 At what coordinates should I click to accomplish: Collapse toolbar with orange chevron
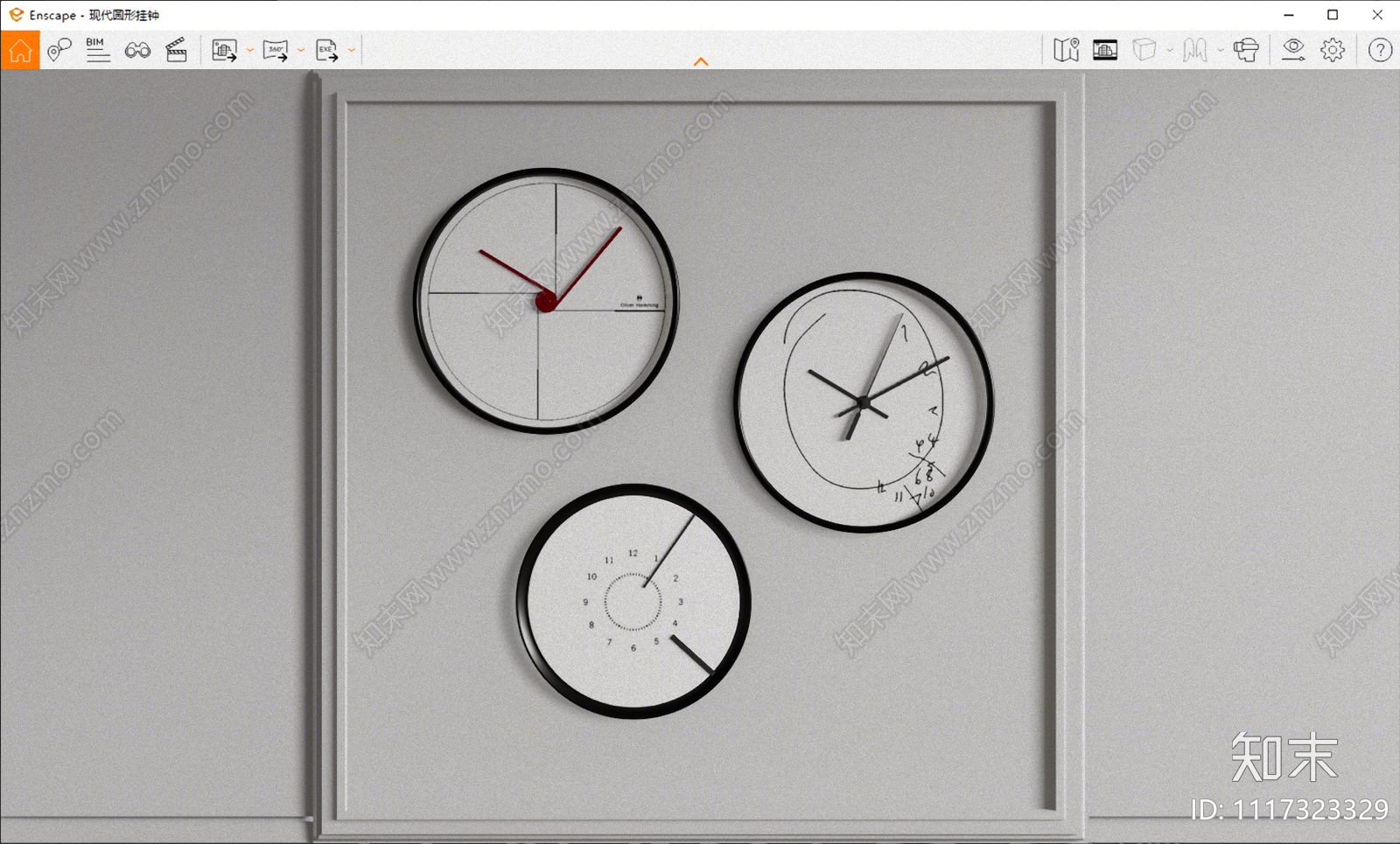coord(701,61)
